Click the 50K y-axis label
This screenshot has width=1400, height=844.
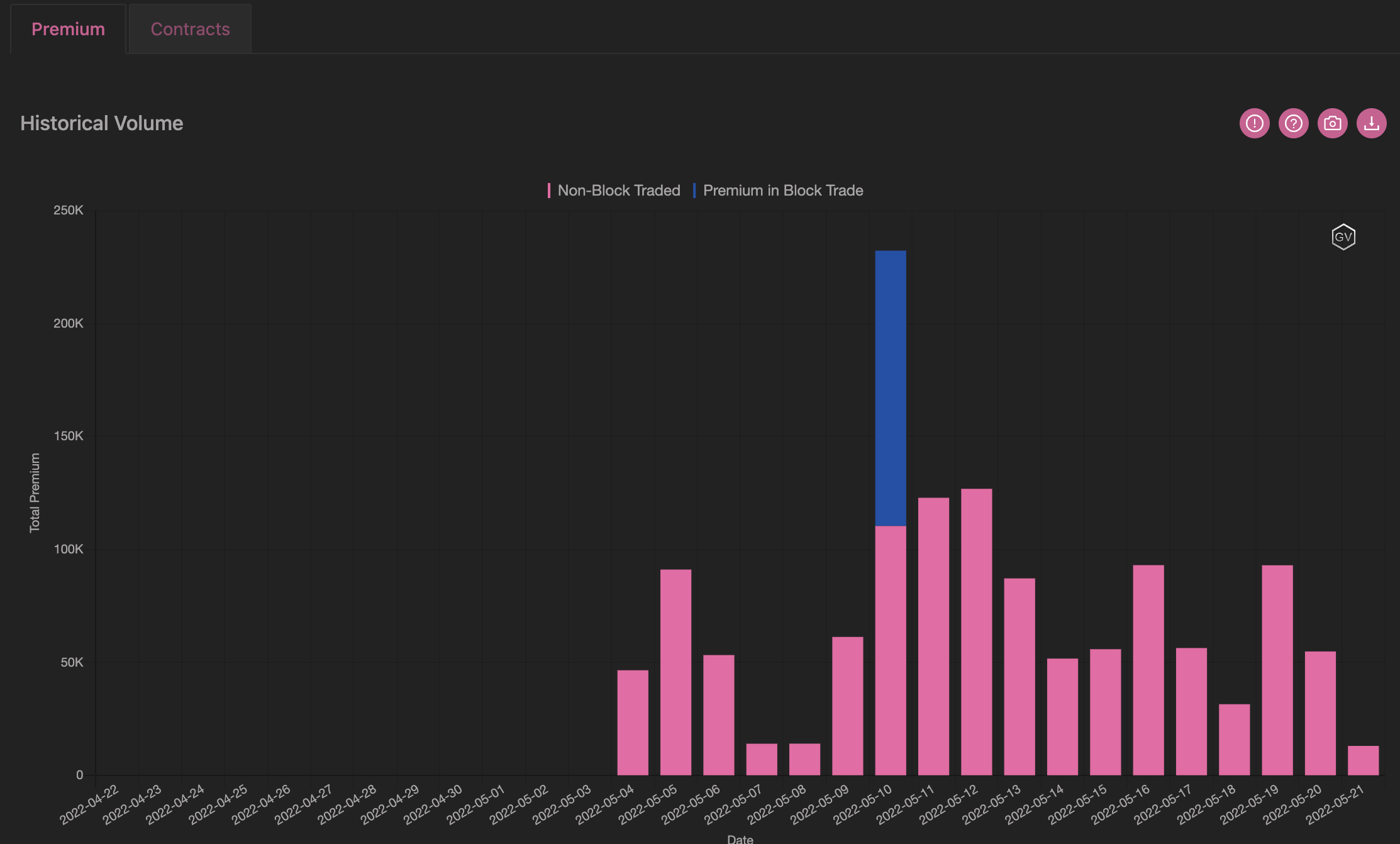tap(72, 662)
